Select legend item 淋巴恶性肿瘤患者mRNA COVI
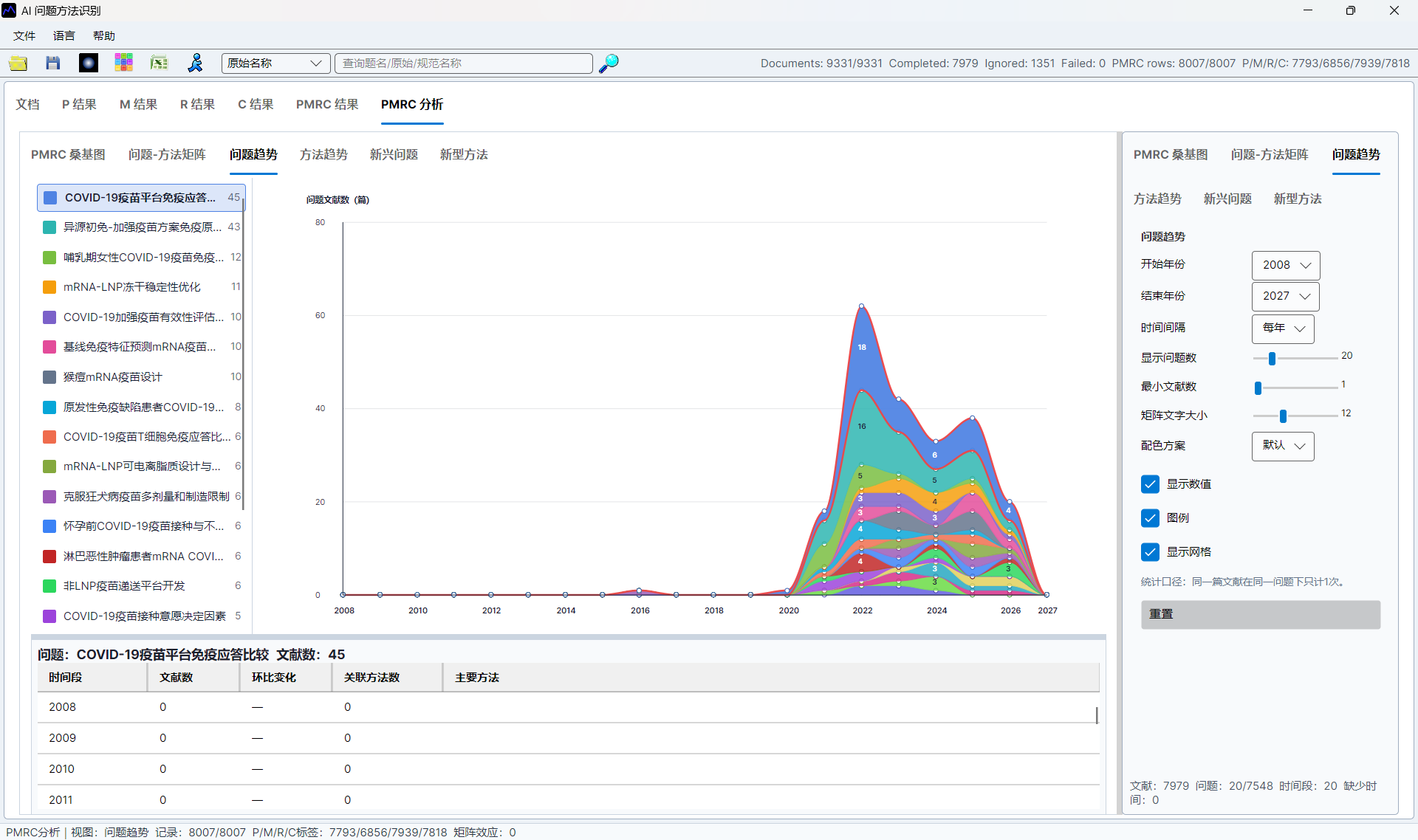Screen dimensions: 1418x840 (x=141, y=557)
